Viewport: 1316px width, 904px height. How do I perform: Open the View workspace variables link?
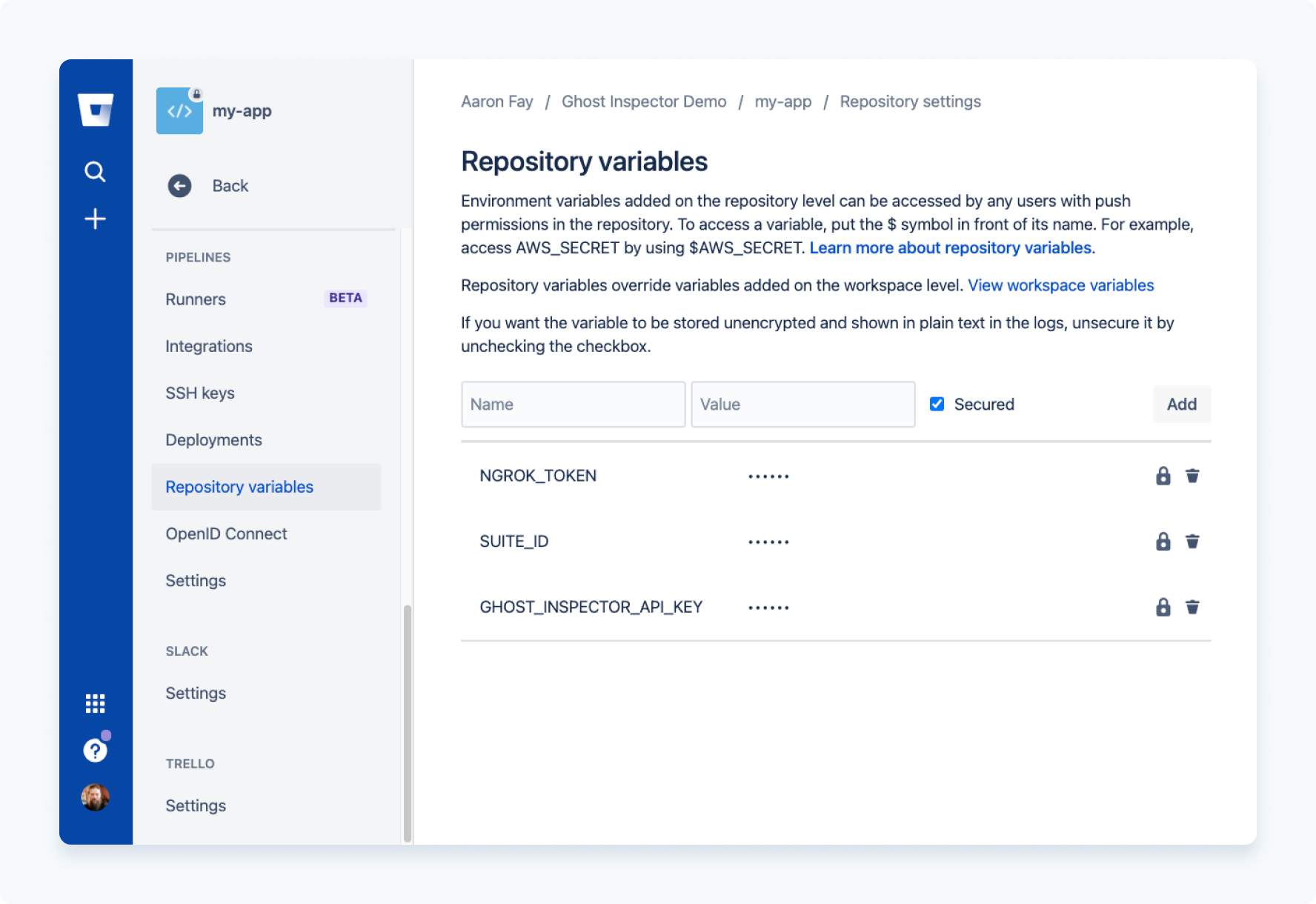point(1060,285)
